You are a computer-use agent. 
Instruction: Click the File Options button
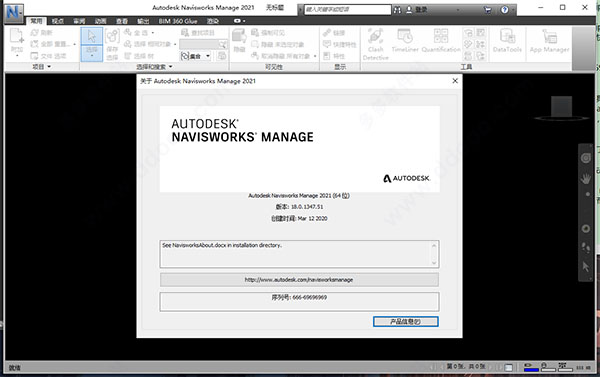coord(49,56)
